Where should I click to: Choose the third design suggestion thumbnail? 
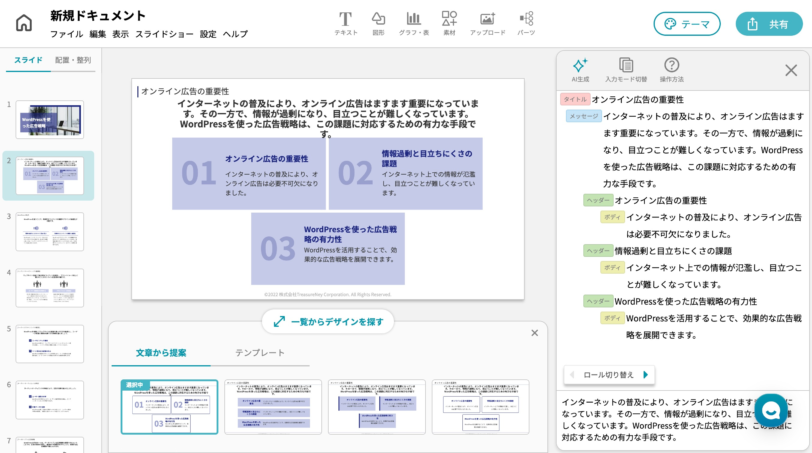pyautogui.click(x=377, y=406)
